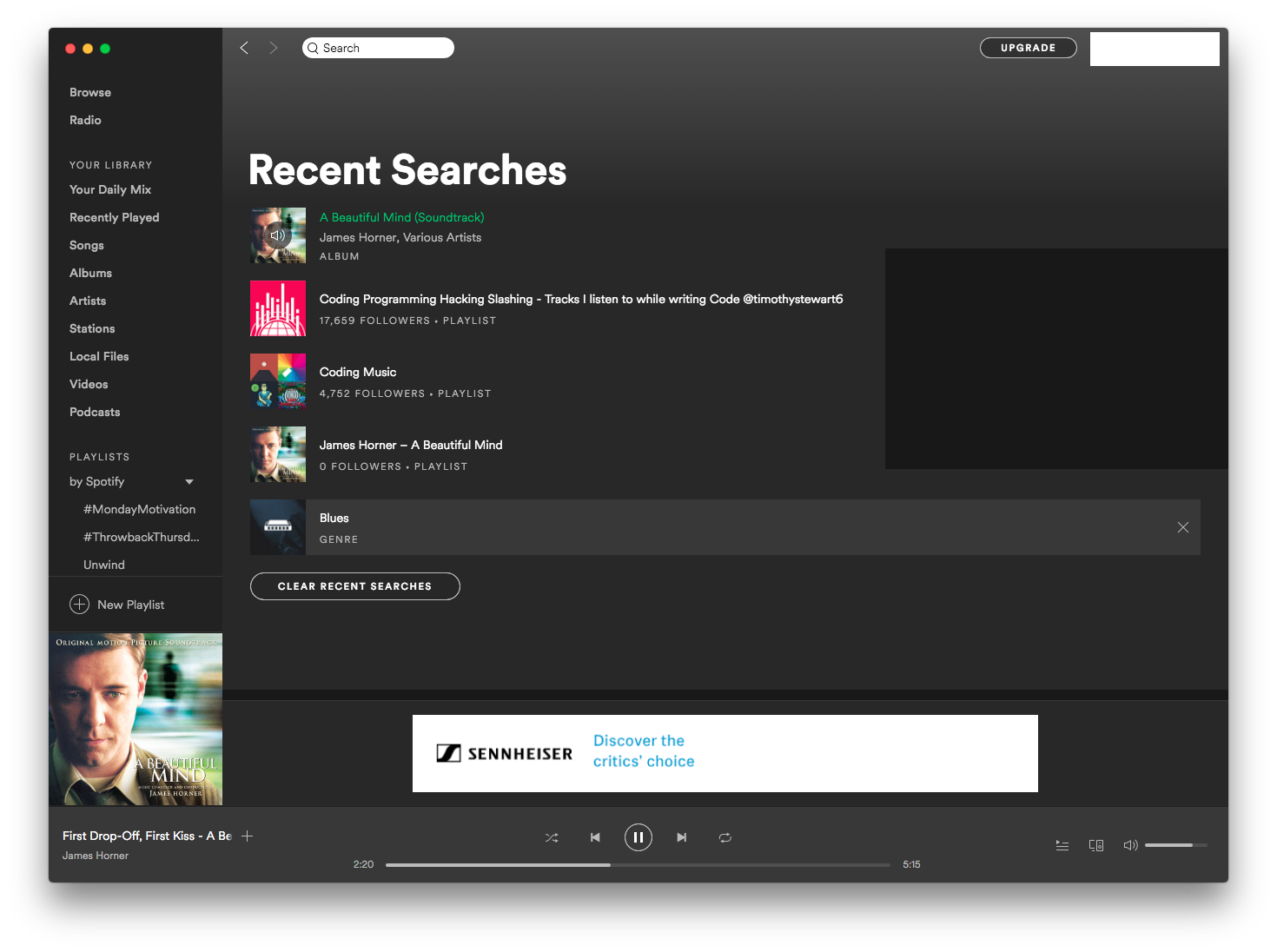Click the Blues genre thumbnail
This screenshot has height=952, width=1277.
coord(278,527)
